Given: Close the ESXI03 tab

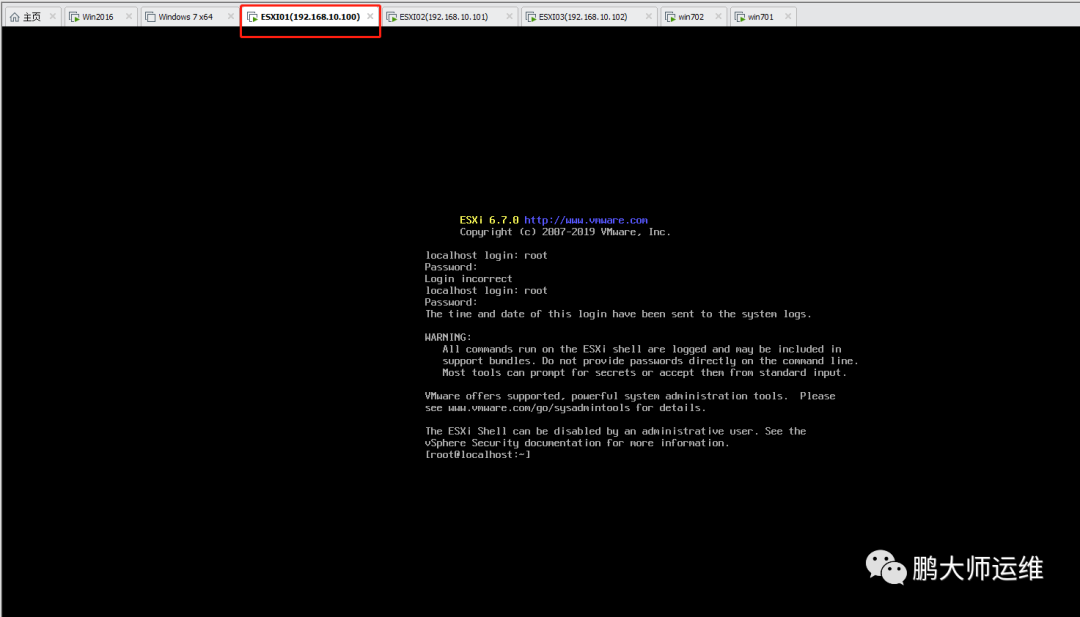Looking at the screenshot, I should pyautogui.click(x=649, y=17).
